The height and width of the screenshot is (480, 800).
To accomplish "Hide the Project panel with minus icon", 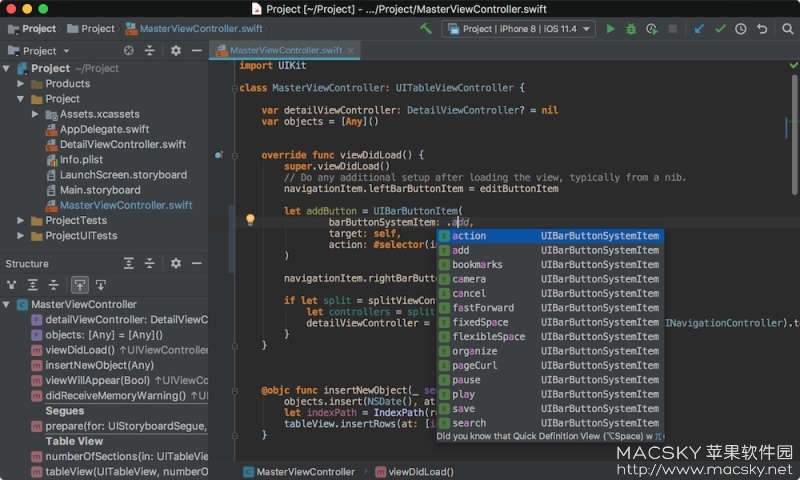I will (x=196, y=50).
